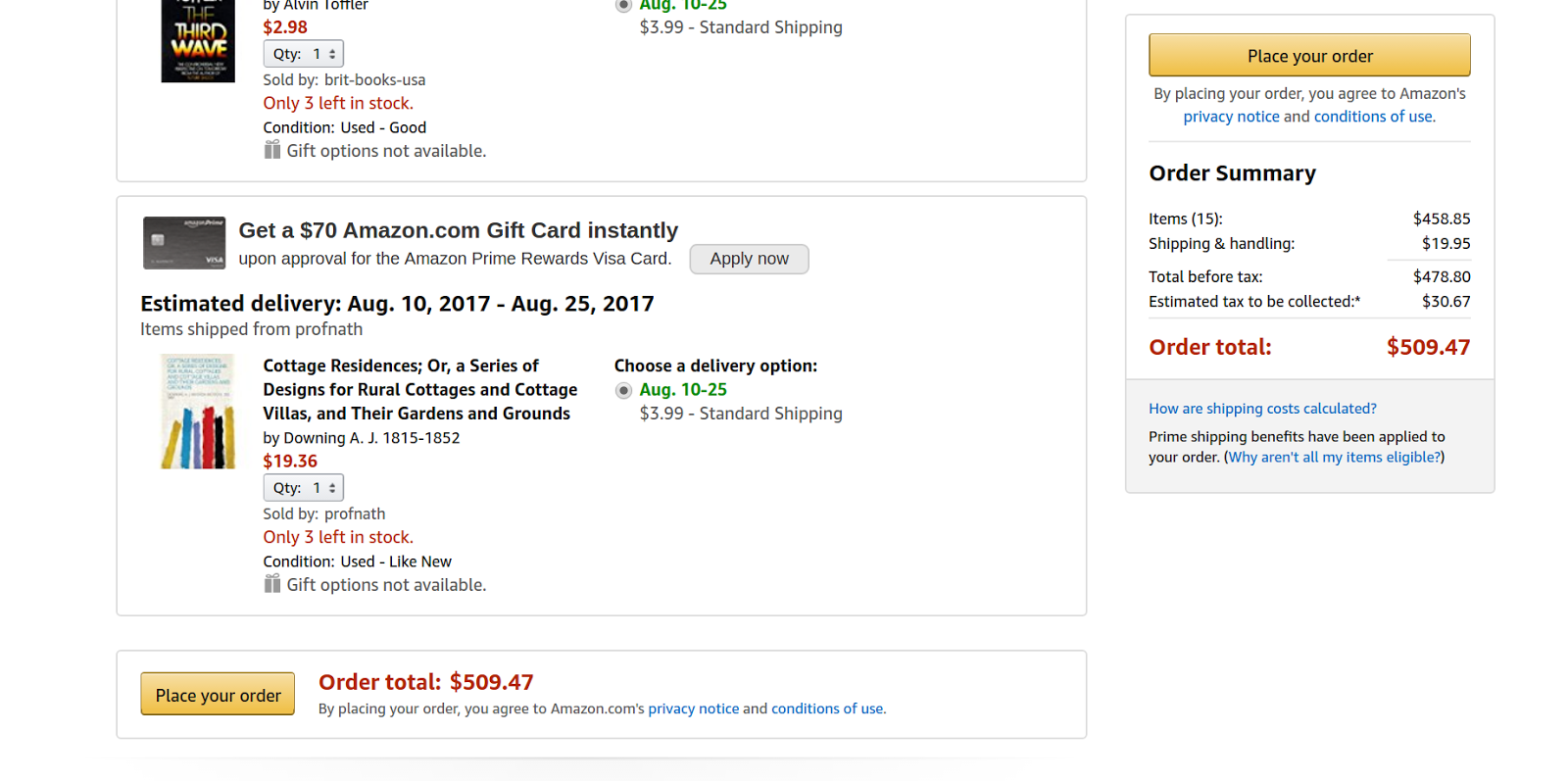Click The Third Wave book cover
Screen dimensions: 1568x781
[x=198, y=41]
